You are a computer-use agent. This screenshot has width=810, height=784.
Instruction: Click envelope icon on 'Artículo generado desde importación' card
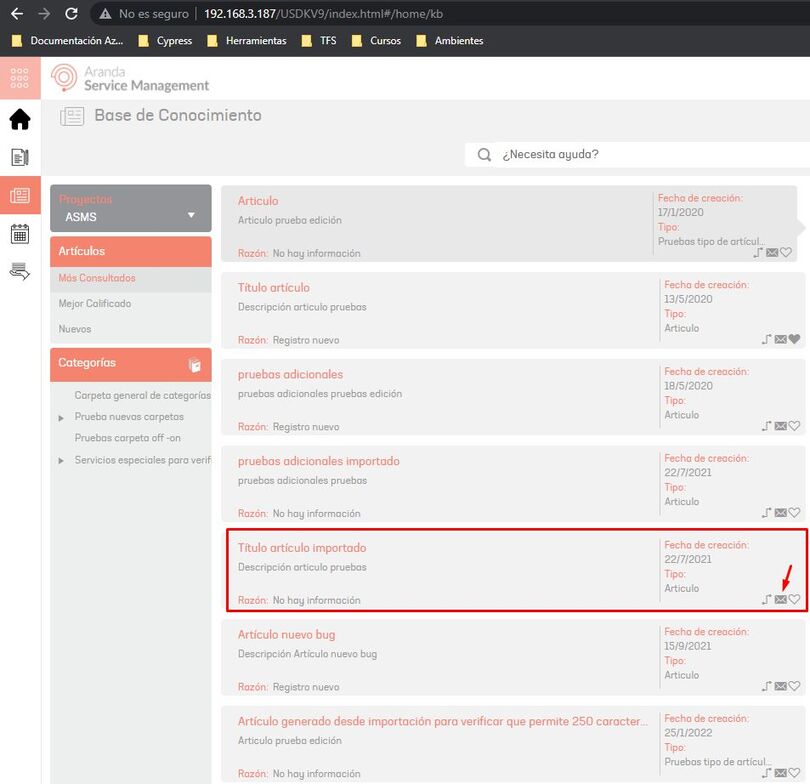click(x=781, y=773)
